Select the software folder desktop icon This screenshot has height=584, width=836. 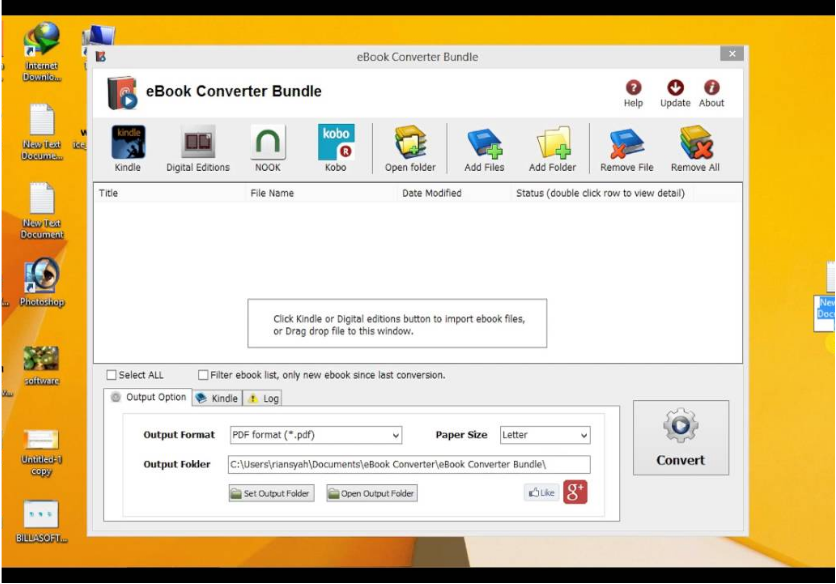42,365
